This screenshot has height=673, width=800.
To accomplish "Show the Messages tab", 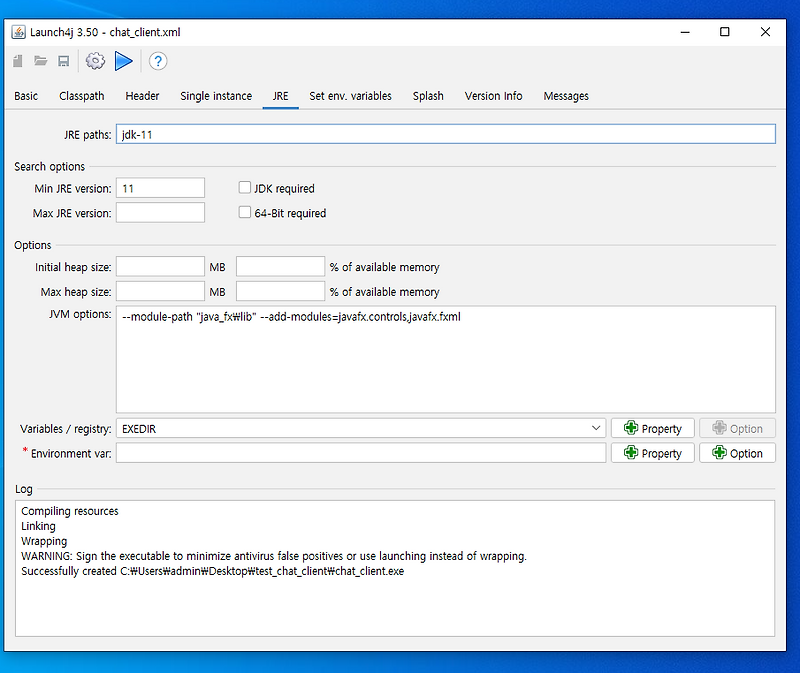I will pyautogui.click(x=566, y=96).
